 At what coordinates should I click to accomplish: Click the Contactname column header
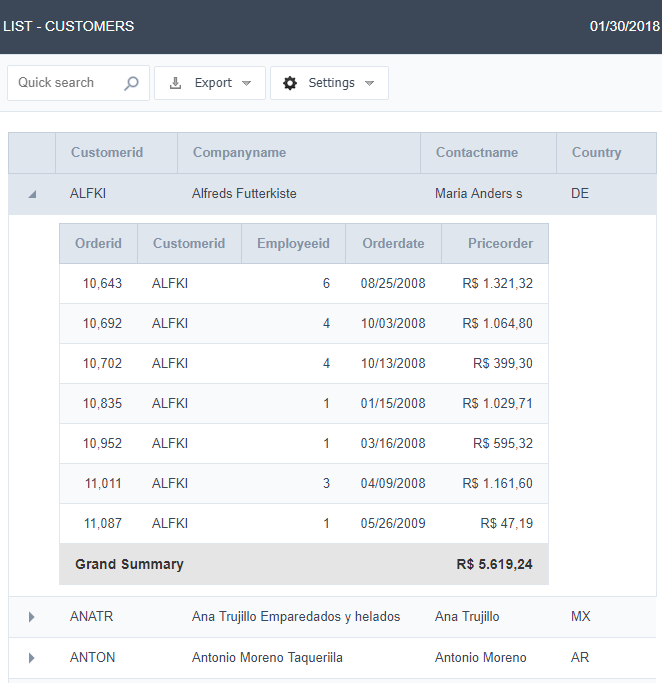[x=477, y=153]
